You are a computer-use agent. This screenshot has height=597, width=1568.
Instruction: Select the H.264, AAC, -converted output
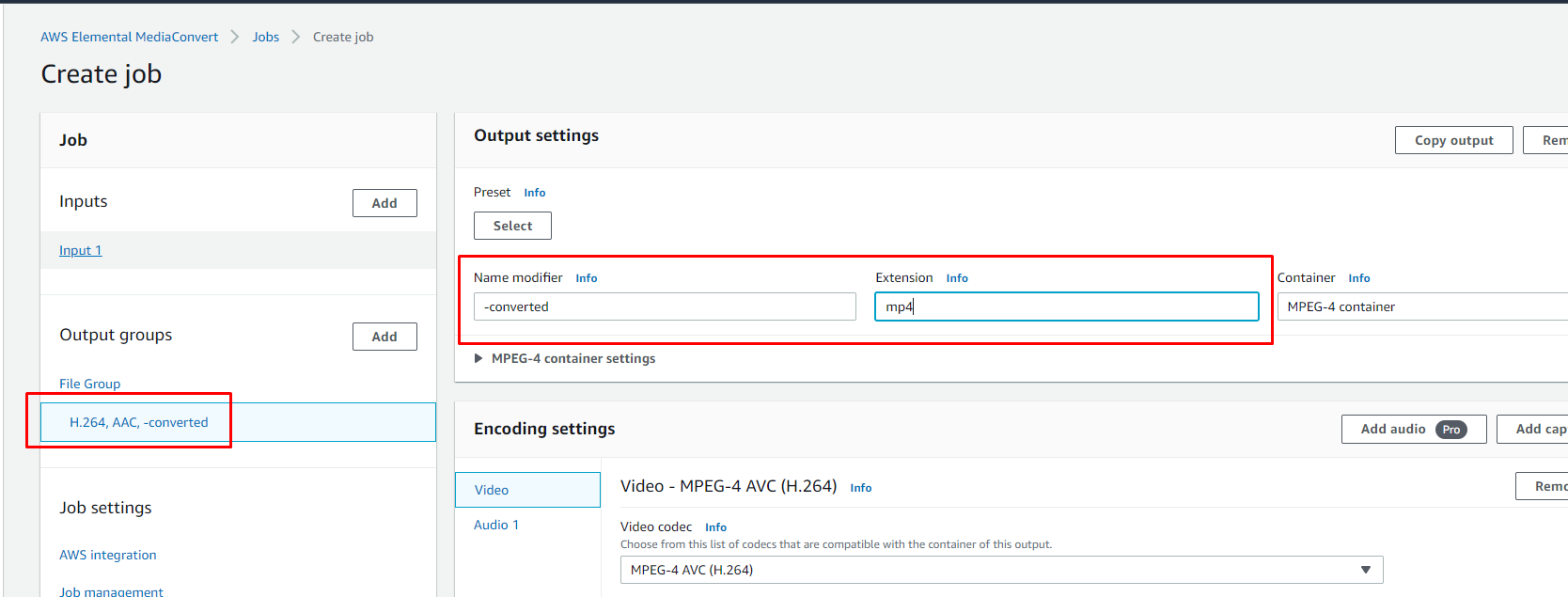139,422
